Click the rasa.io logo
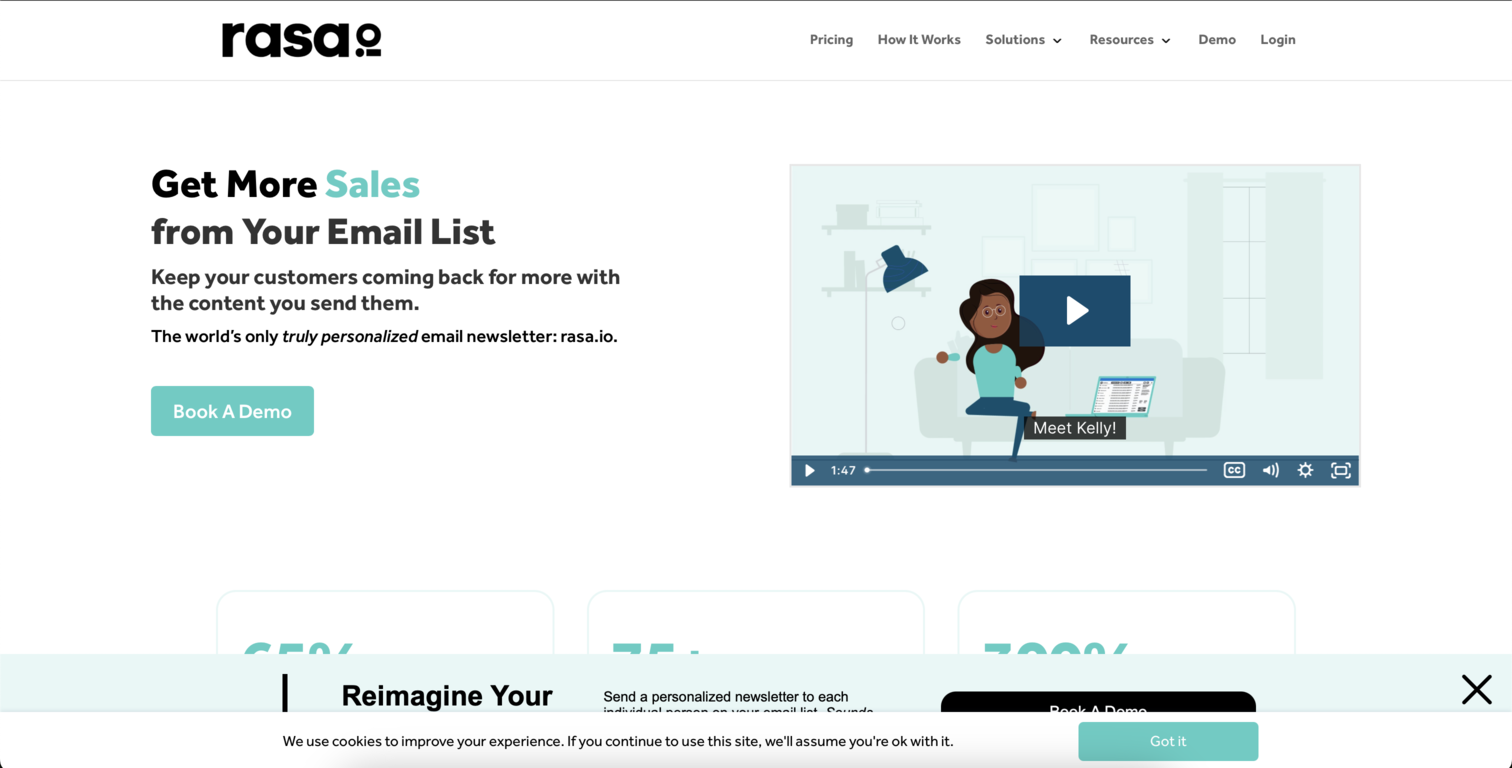Viewport: 1512px width, 768px height. [301, 40]
